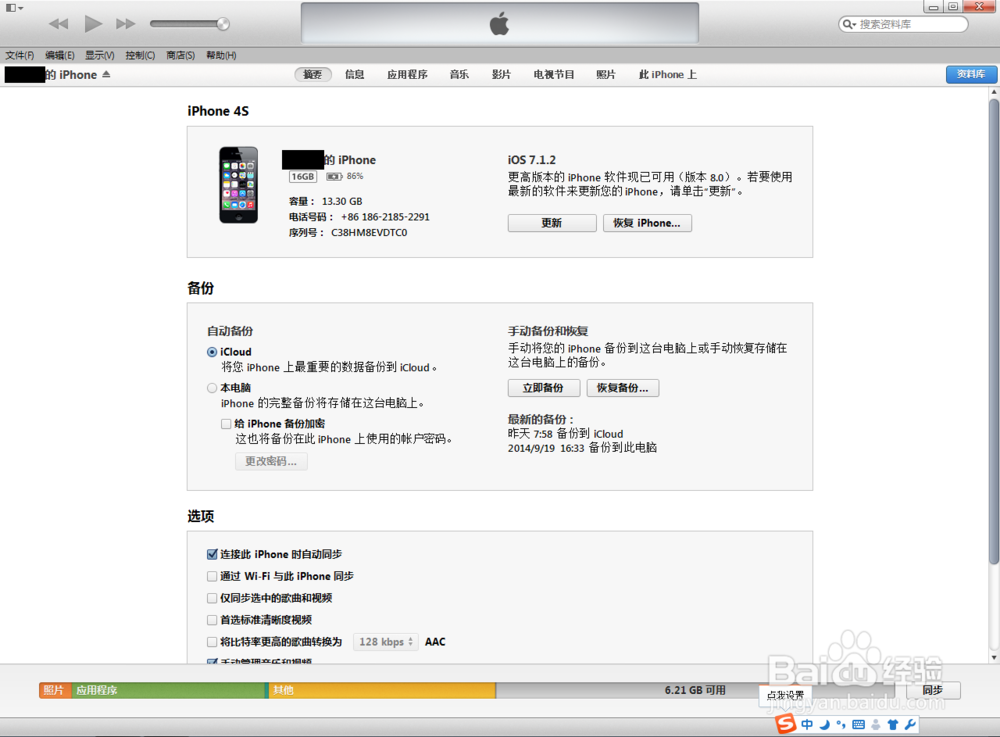Viewport: 1000px width, 737px height.
Task: Switch to the 信息 tab
Action: pos(355,75)
